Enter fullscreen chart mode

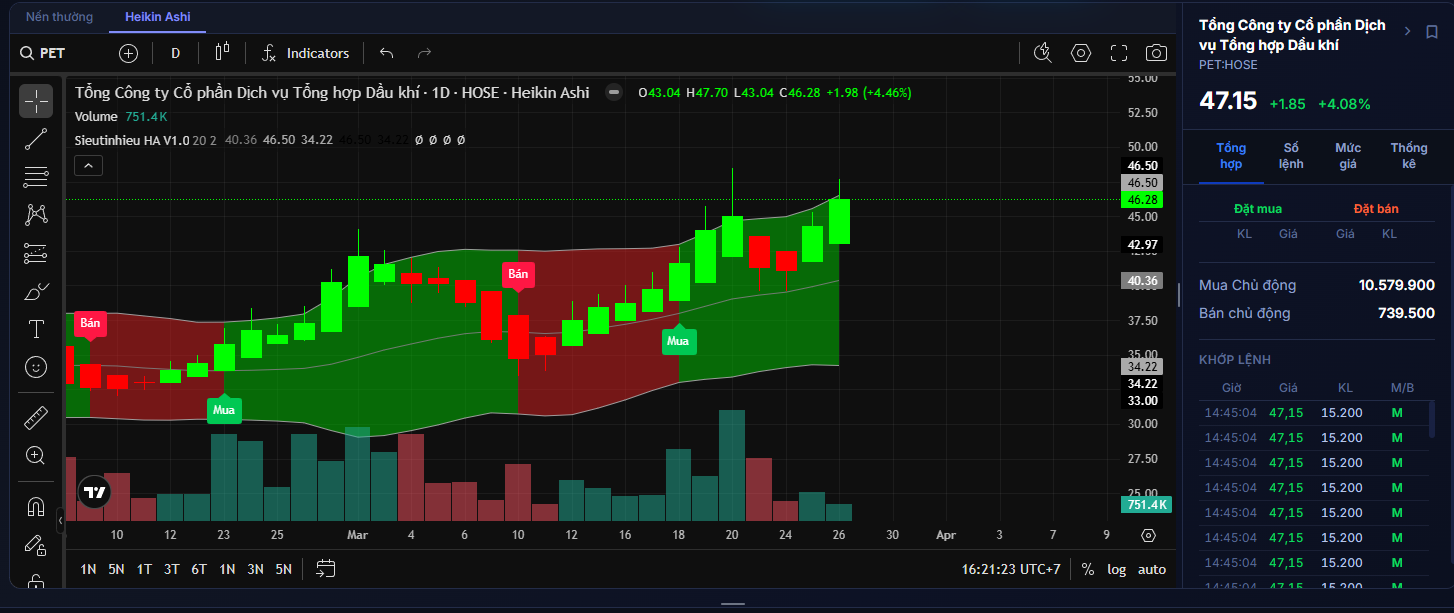click(1119, 54)
